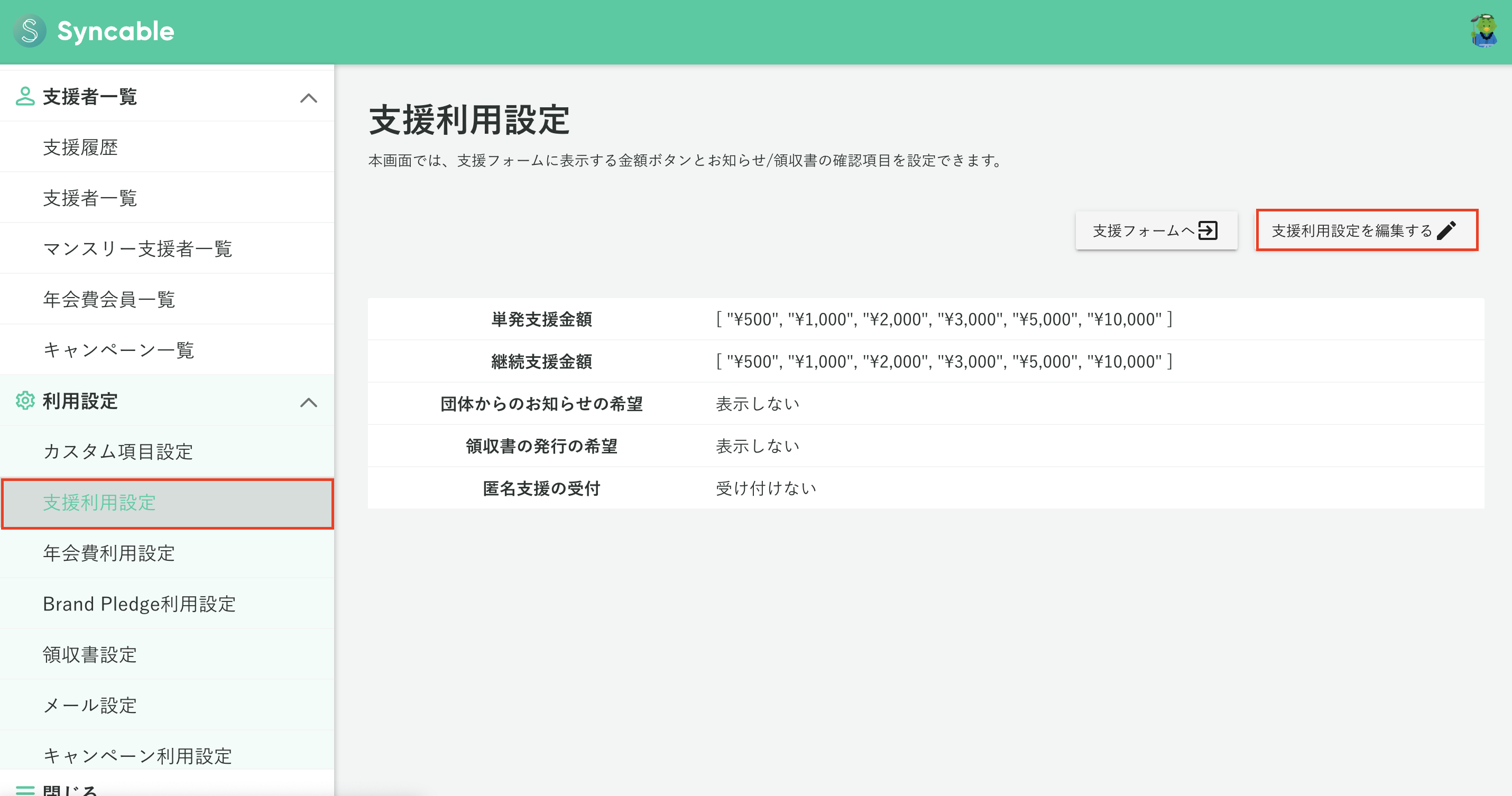Click the exit arrow icon in 支援フォームへ
Image resolution: width=1512 pixels, height=796 pixels.
(1208, 230)
